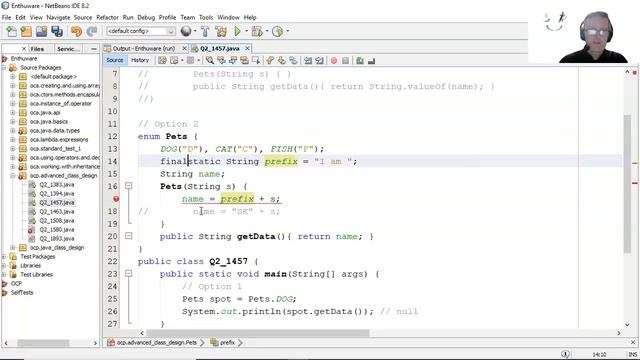Viewport: 640px width, 360px height.
Task: Click the Shift Line Left icon
Action: click(x=308, y=60)
